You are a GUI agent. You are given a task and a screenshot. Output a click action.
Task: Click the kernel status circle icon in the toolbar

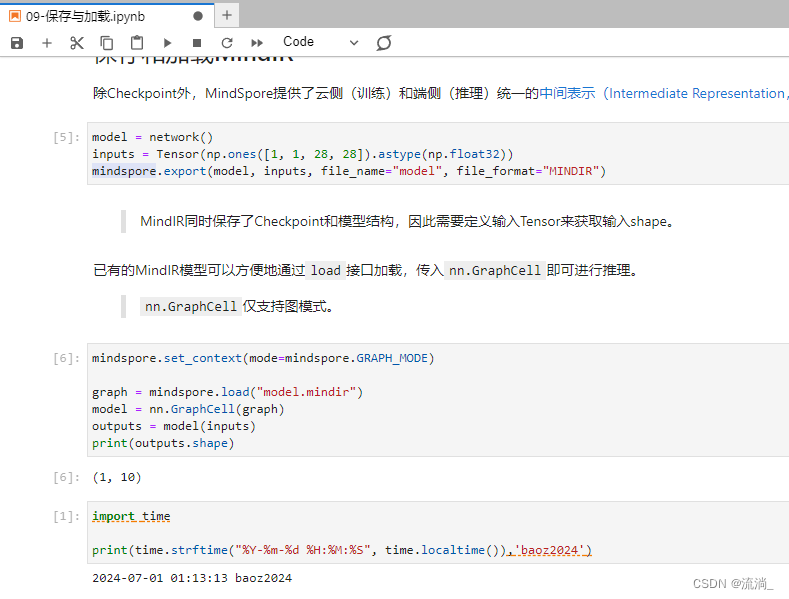[383, 43]
